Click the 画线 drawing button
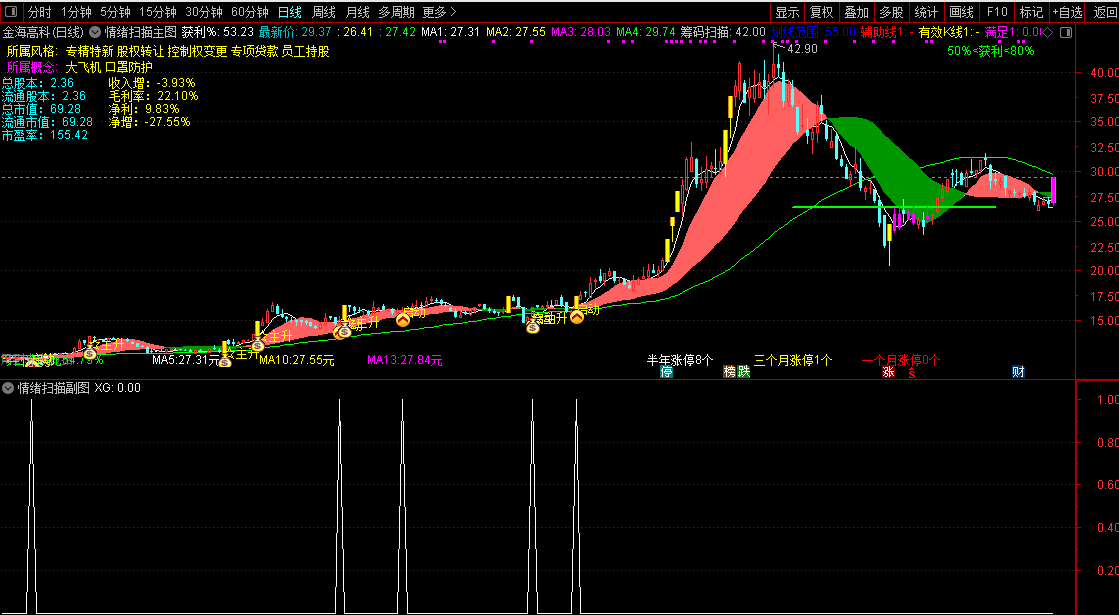The image size is (1119, 615). coord(962,12)
